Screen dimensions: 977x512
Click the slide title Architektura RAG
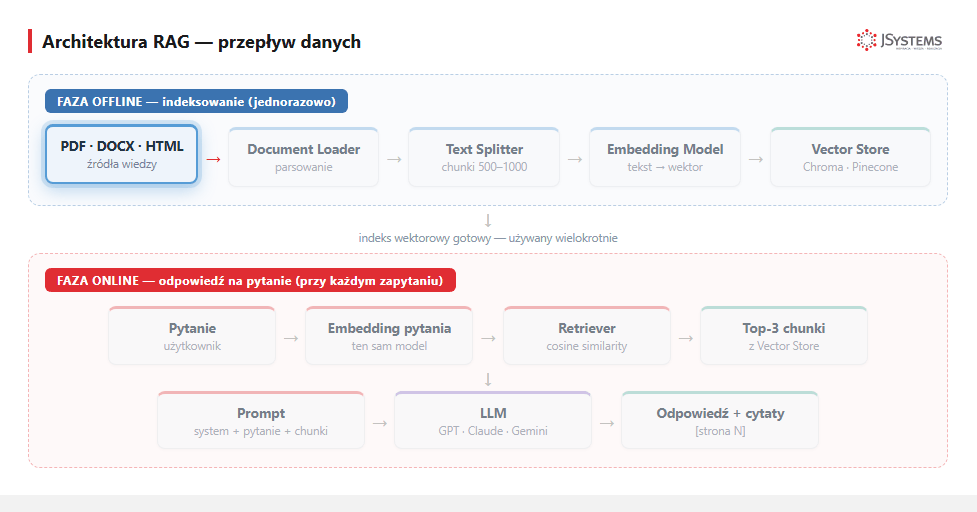[x=201, y=42]
